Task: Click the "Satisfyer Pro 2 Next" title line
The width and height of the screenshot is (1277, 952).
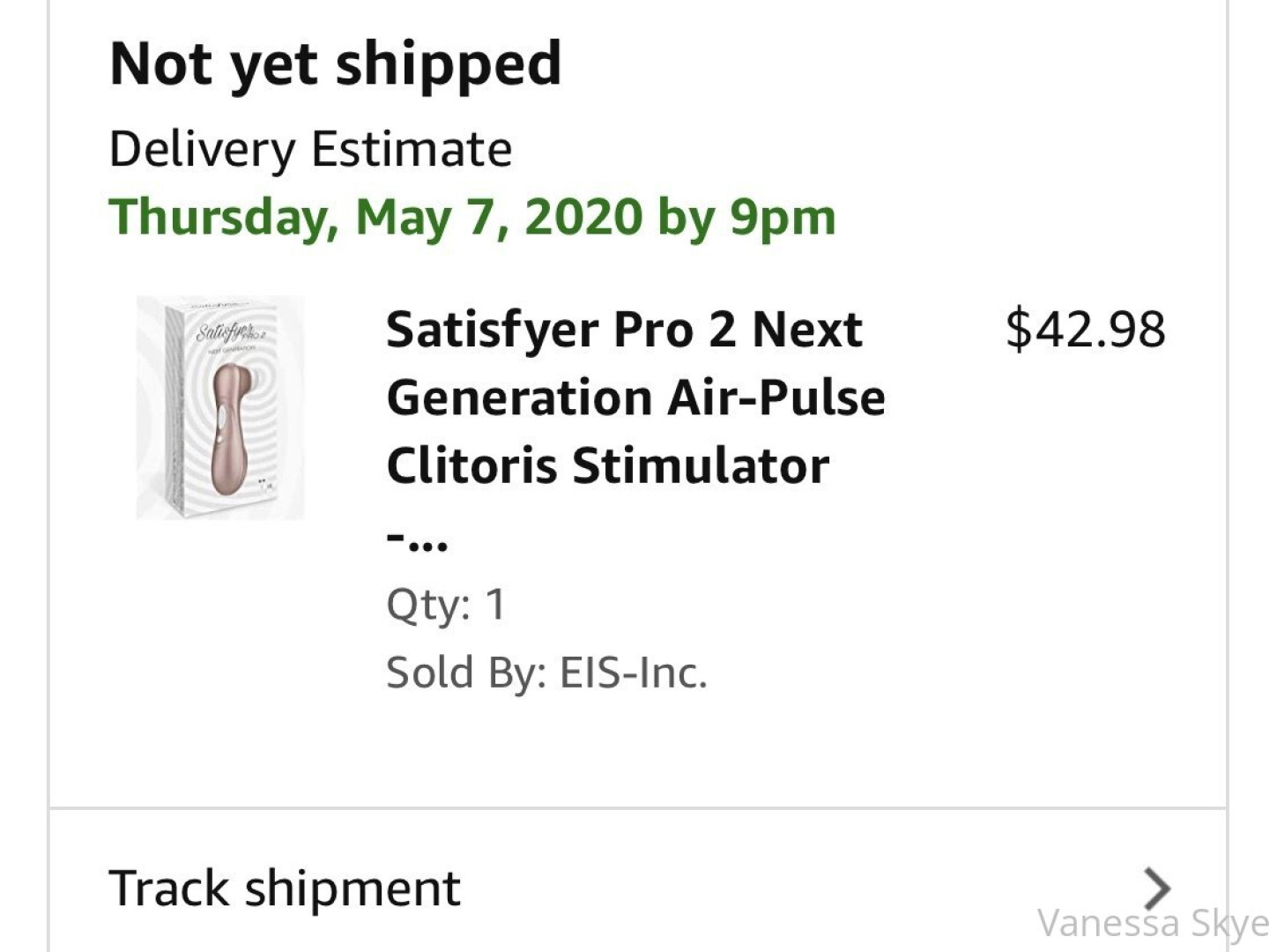Action: click(x=624, y=330)
